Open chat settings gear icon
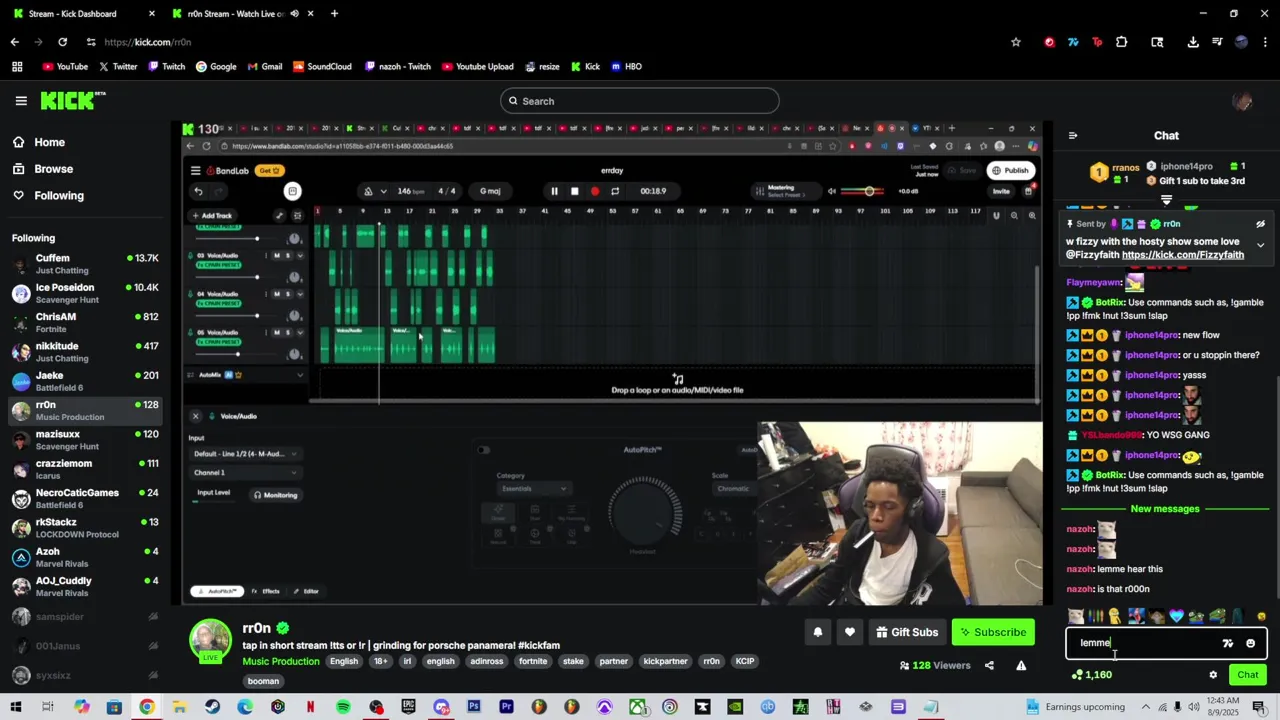Screen dimensions: 1280x720 [1213, 675]
